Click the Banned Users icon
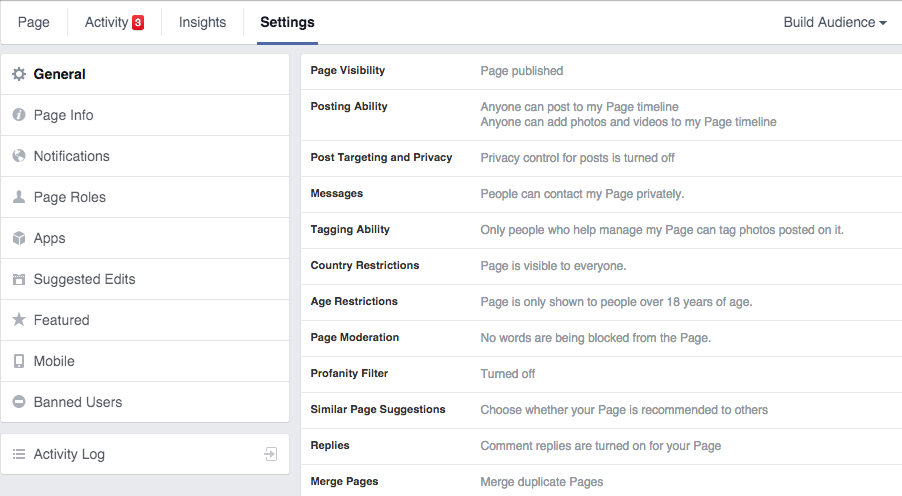Viewport: 902px width, 496px height. (x=18, y=402)
